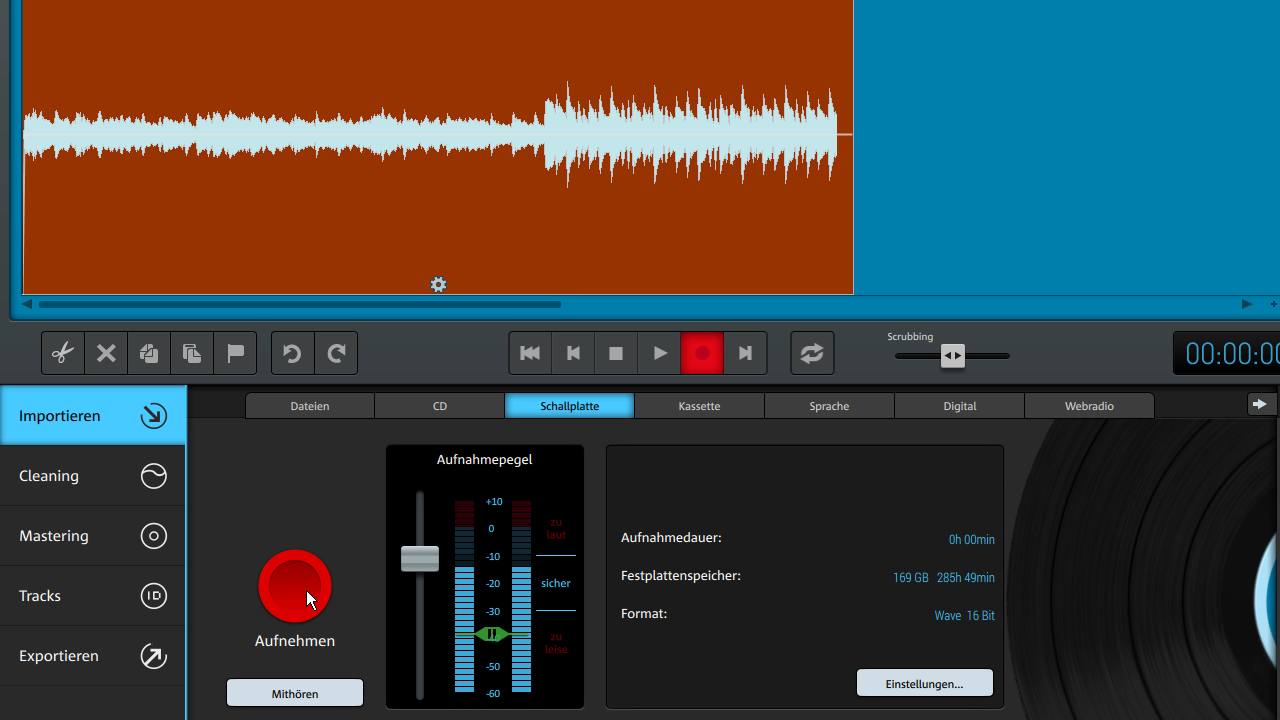Select the scissors cut tool
This screenshot has height=720, width=1280.
[x=63, y=353]
